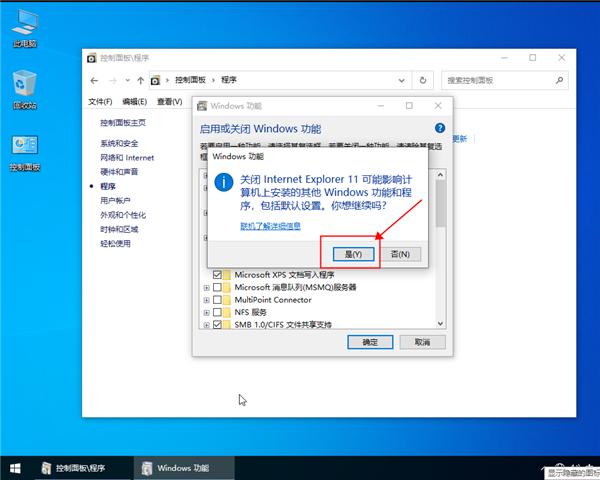The height and width of the screenshot is (480, 600).
Task: Refresh the Control Panel address bar
Action: pyautogui.click(x=423, y=80)
